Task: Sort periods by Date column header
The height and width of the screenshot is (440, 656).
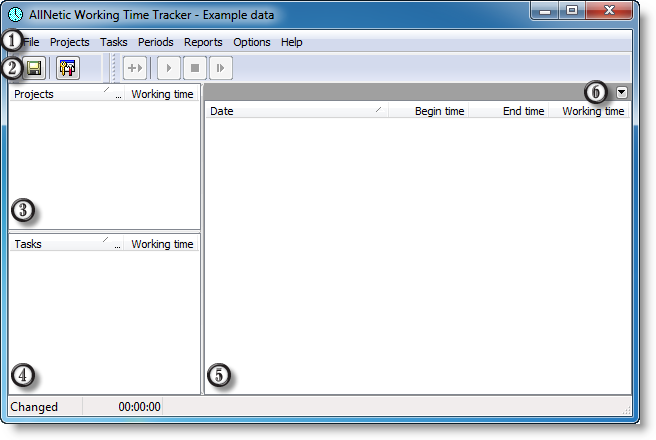Action: [297, 111]
